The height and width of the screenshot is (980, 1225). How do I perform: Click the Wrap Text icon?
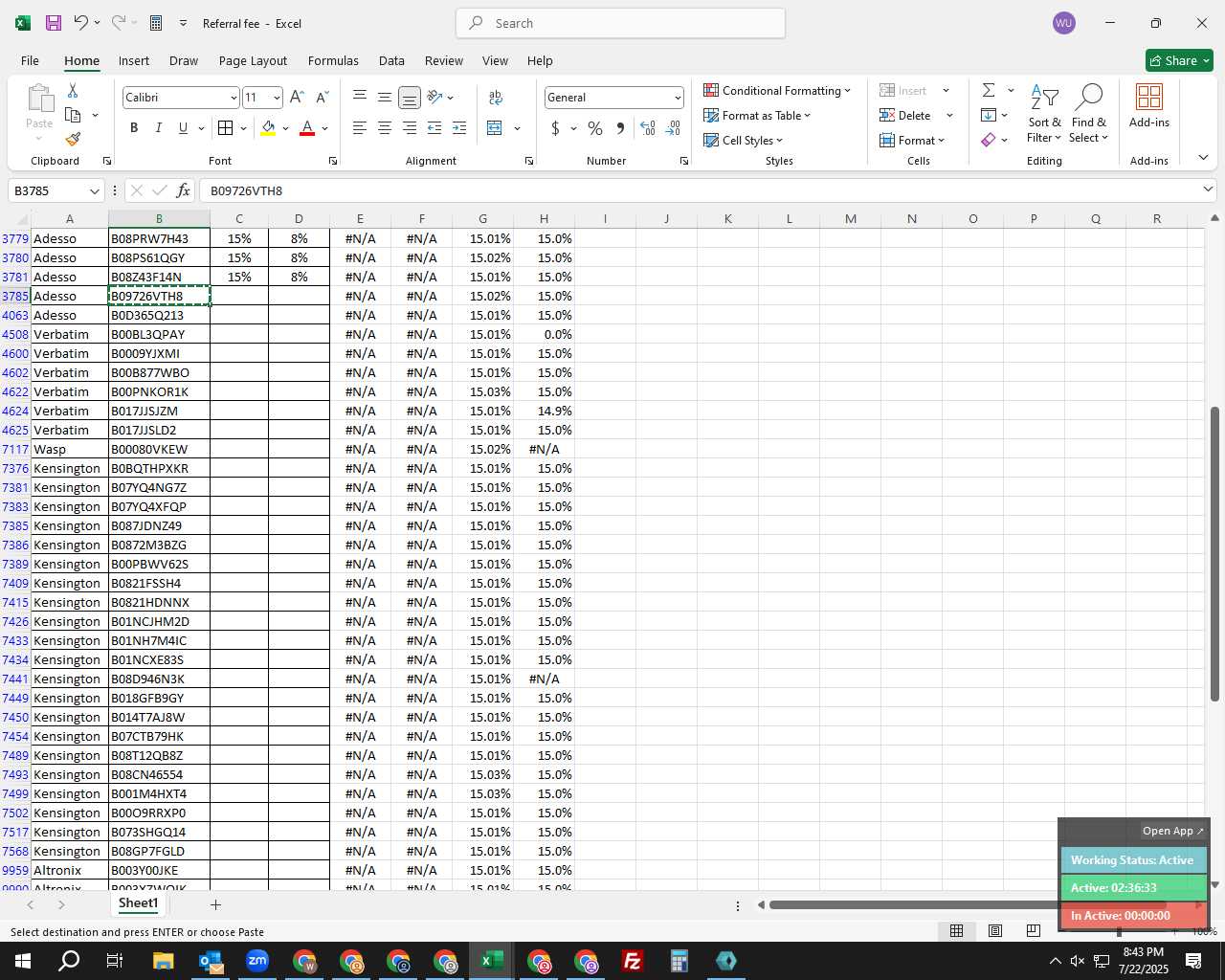(496, 97)
